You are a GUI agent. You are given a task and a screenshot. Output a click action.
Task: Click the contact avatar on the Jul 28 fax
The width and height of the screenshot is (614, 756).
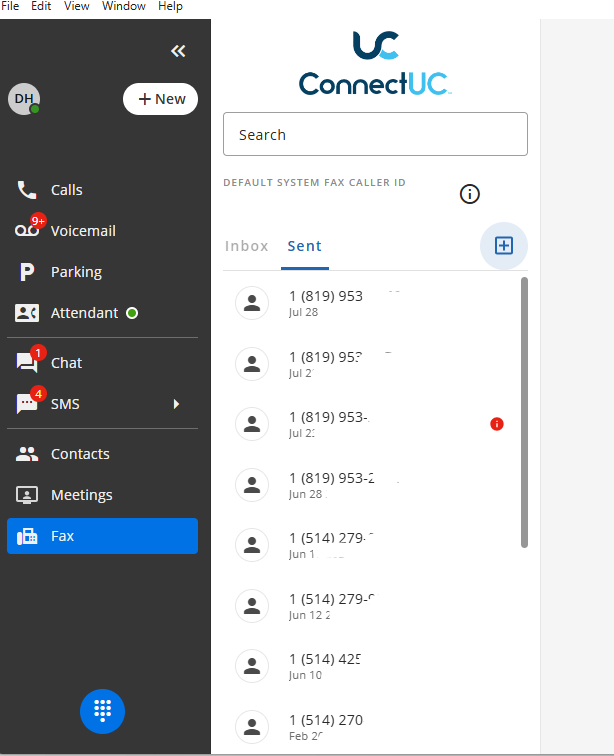252,303
